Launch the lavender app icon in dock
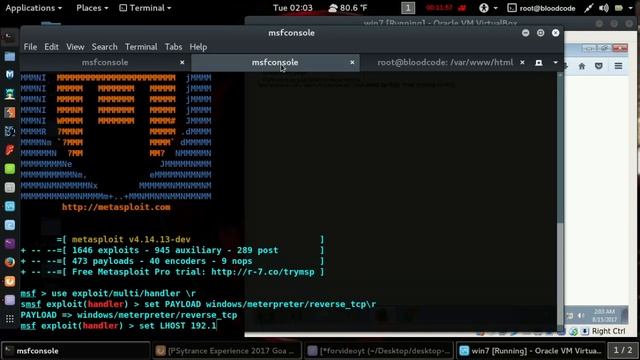The image size is (640, 360). pyautogui.click(x=9, y=300)
